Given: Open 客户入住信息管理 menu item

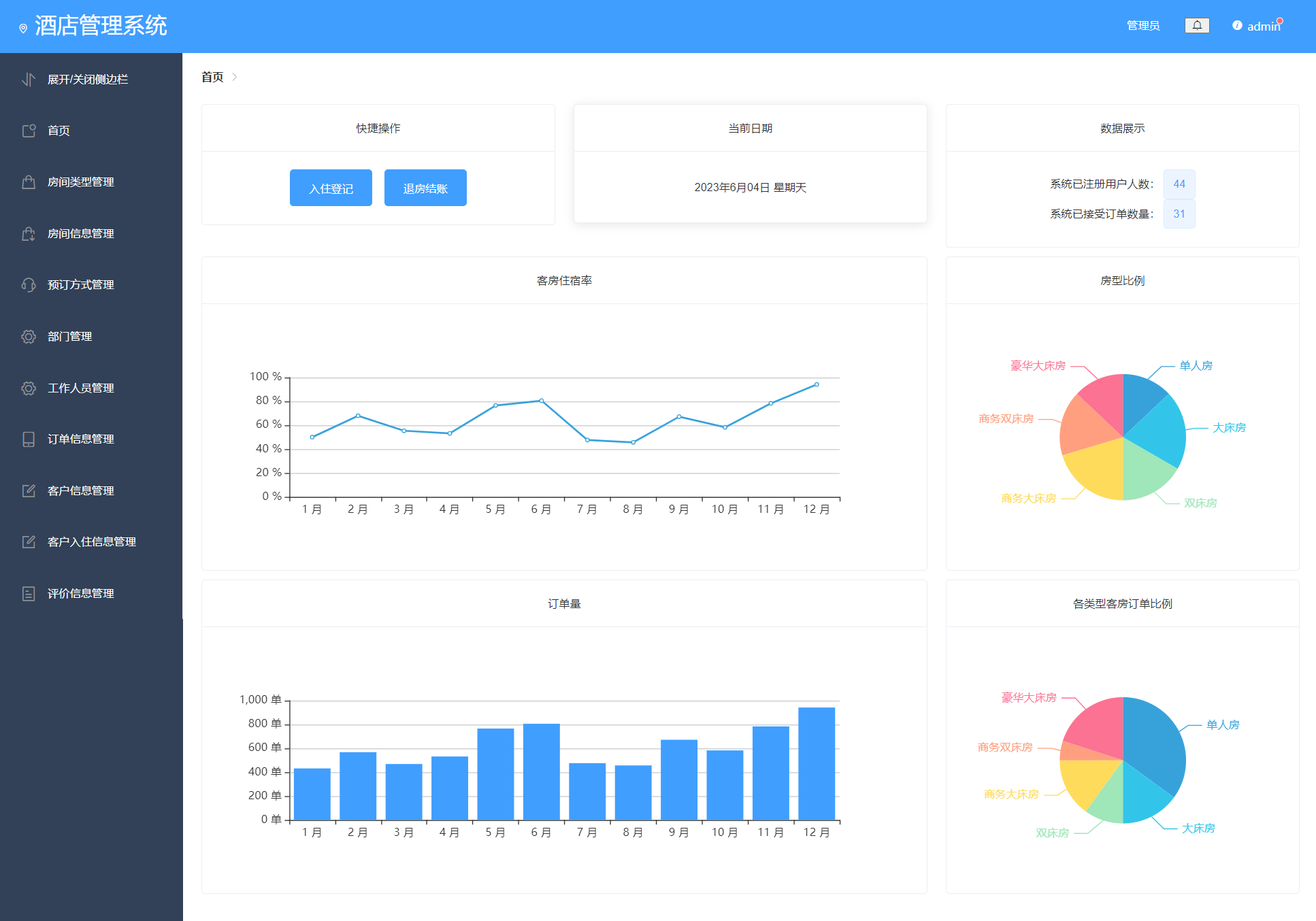Looking at the screenshot, I should click(x=91, y=542).
